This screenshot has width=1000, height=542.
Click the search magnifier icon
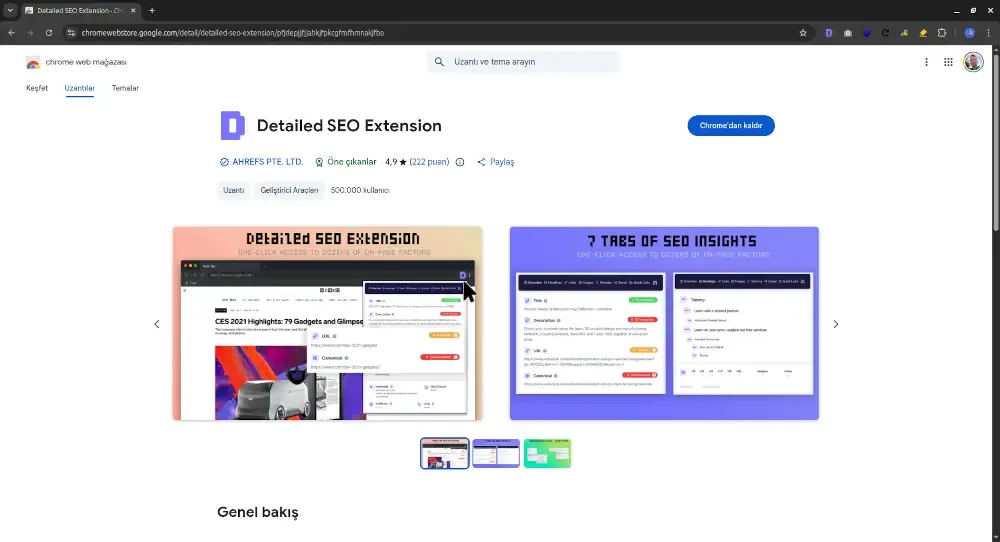[439, 62]
